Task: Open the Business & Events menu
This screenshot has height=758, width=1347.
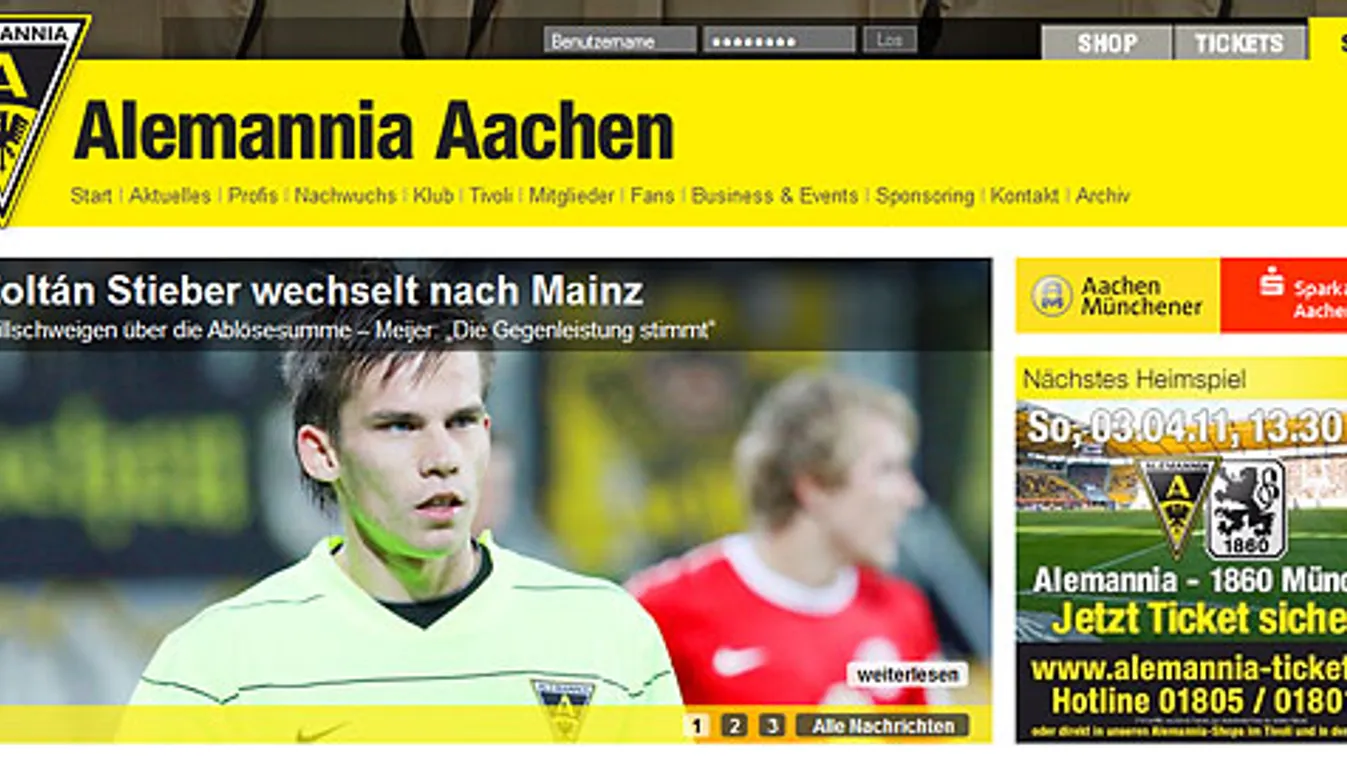Action: tap(775, 196)
